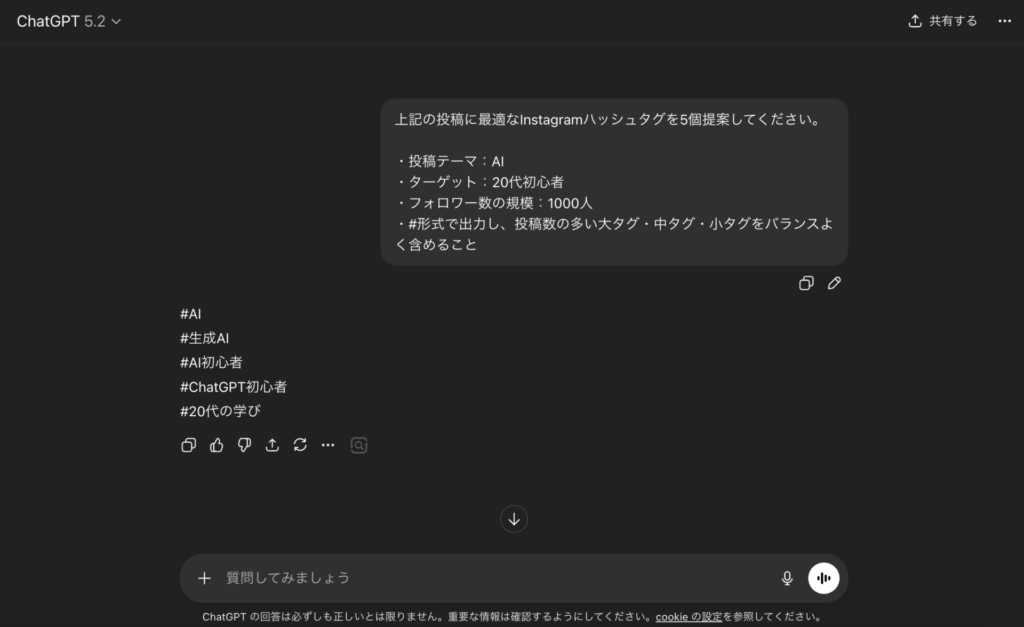
Task: Open more actions below the response
Action: (328, 446)
